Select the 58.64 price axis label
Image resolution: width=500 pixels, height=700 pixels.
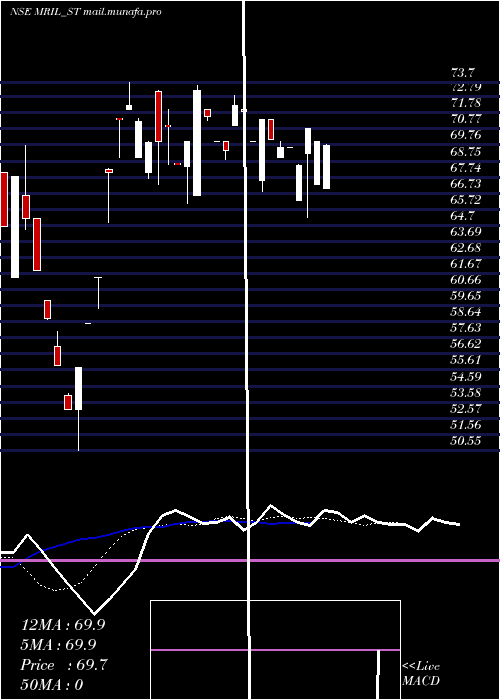click(x=466, y=312)
